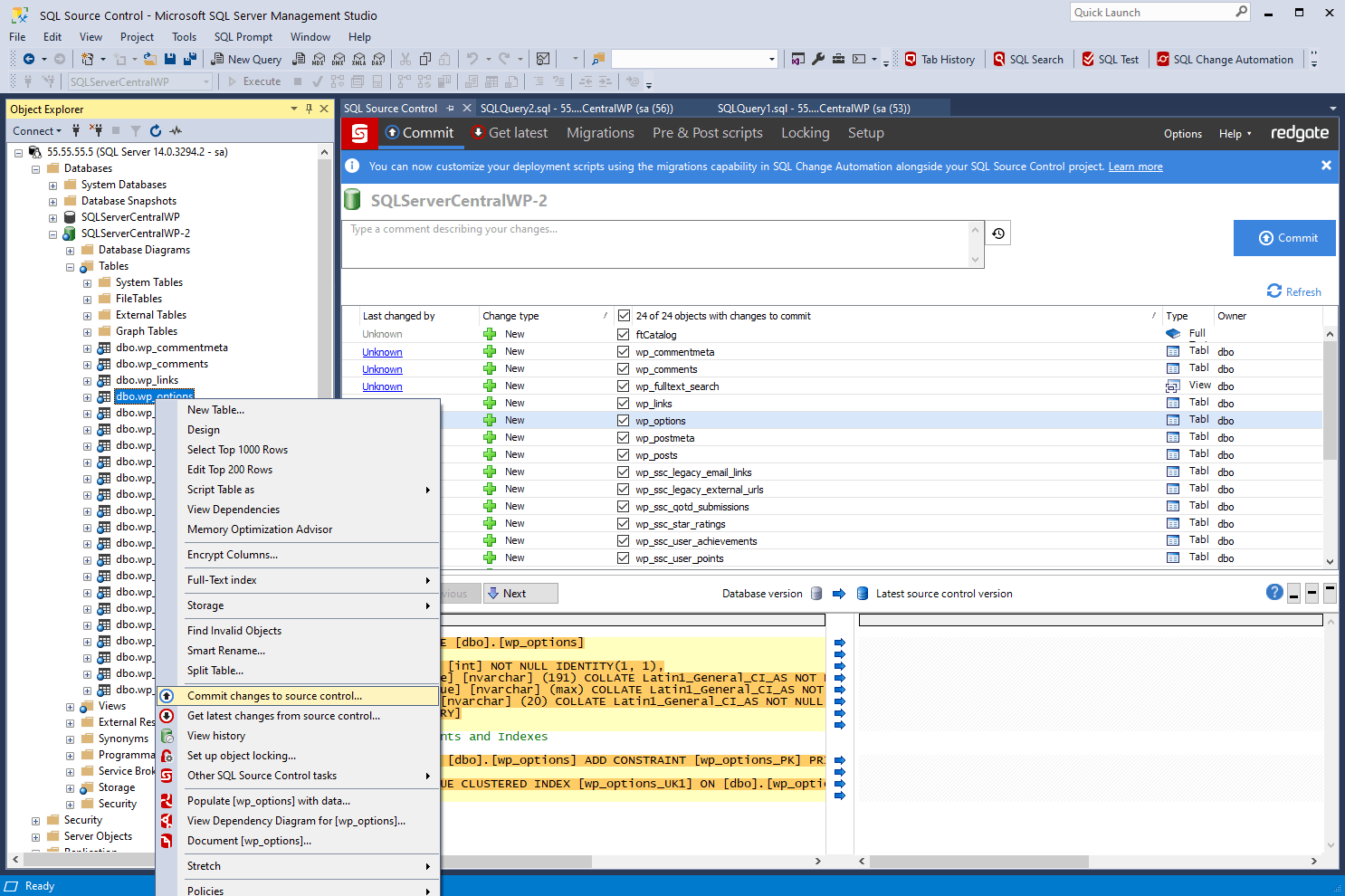
Task: Open Tab History from the toolbar
Action: pos(940,59)
